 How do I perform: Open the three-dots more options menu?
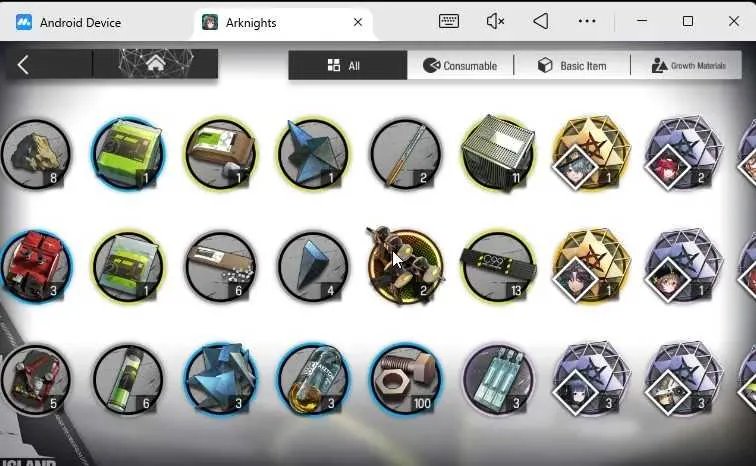click(587, 21)
